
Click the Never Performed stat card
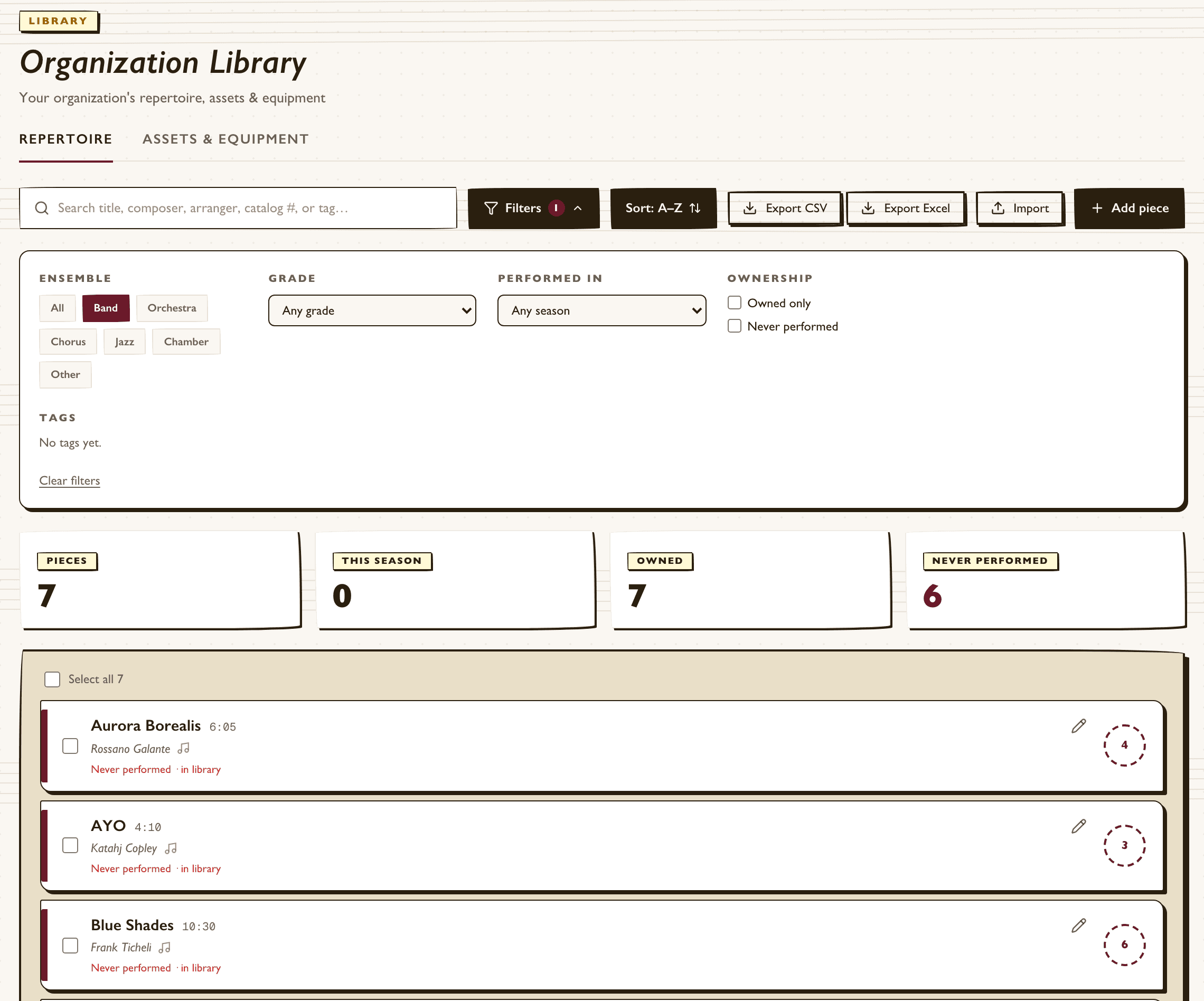[1046, 580]
